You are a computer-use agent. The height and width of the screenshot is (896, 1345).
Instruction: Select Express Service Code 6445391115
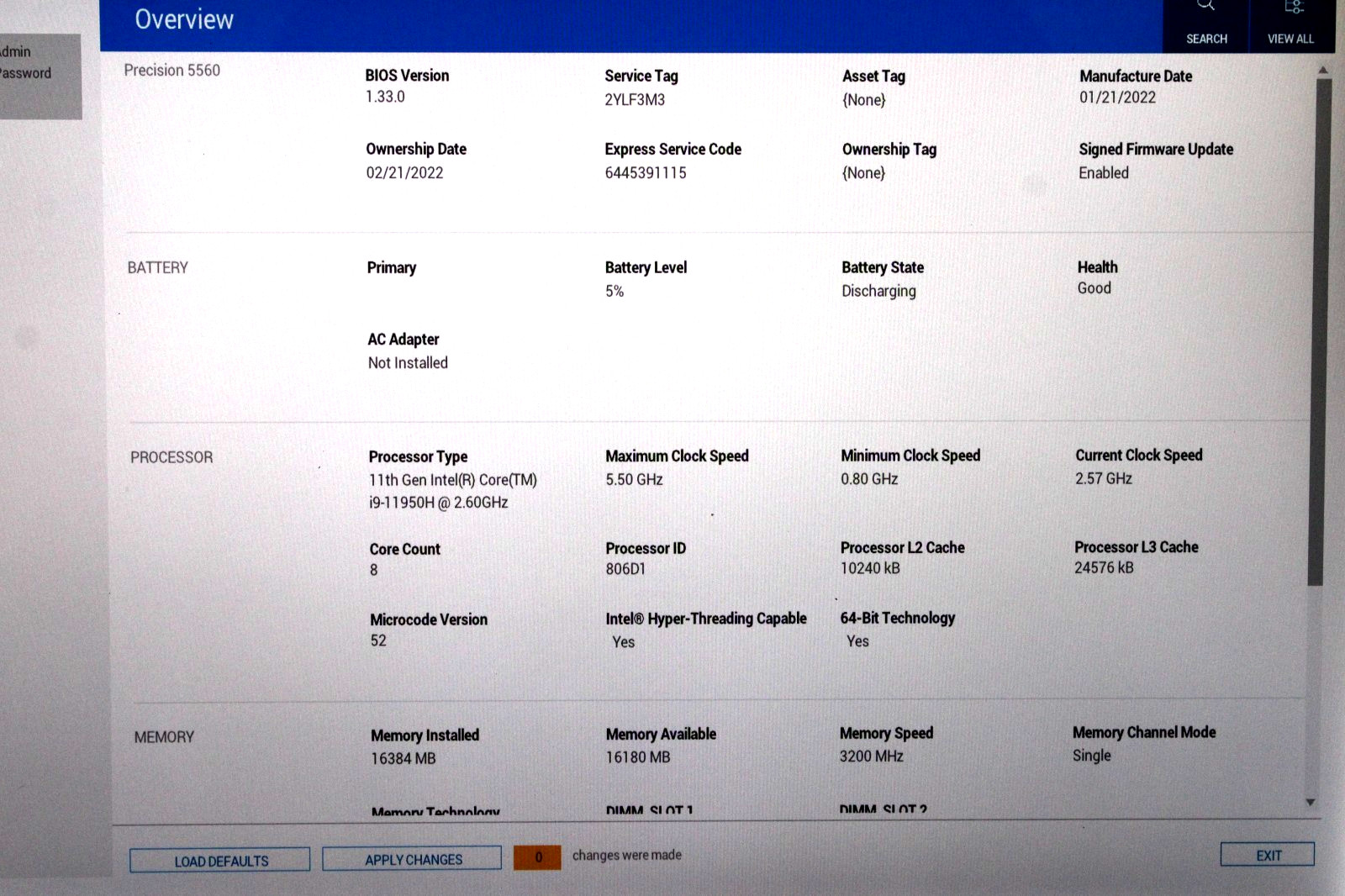point(646,172)
